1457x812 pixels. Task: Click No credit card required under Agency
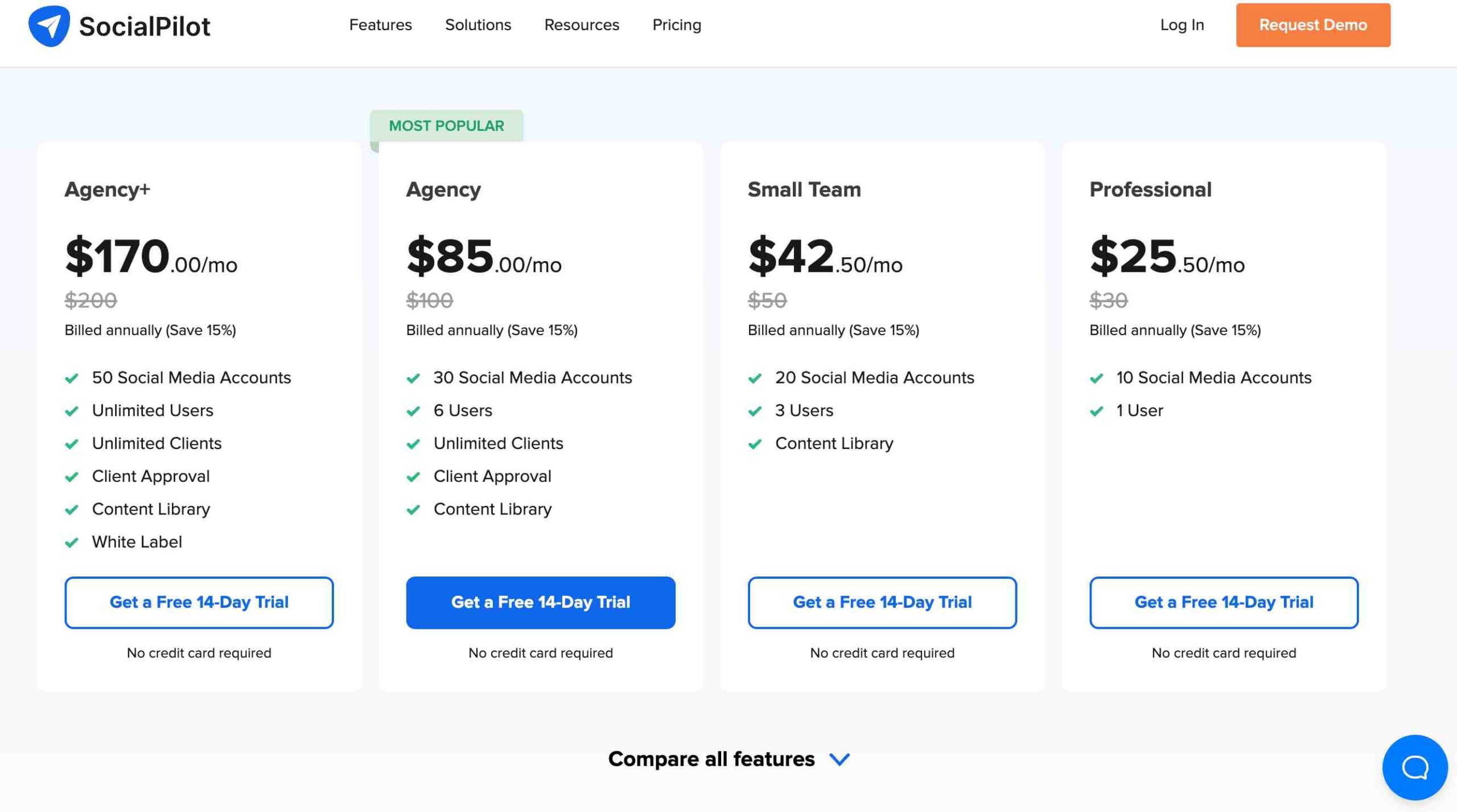(541, 653)
